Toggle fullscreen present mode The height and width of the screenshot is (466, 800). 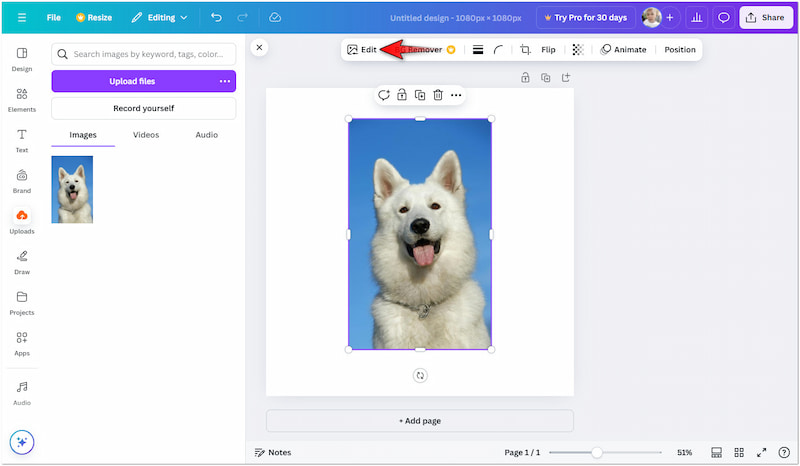coord(761,452)
